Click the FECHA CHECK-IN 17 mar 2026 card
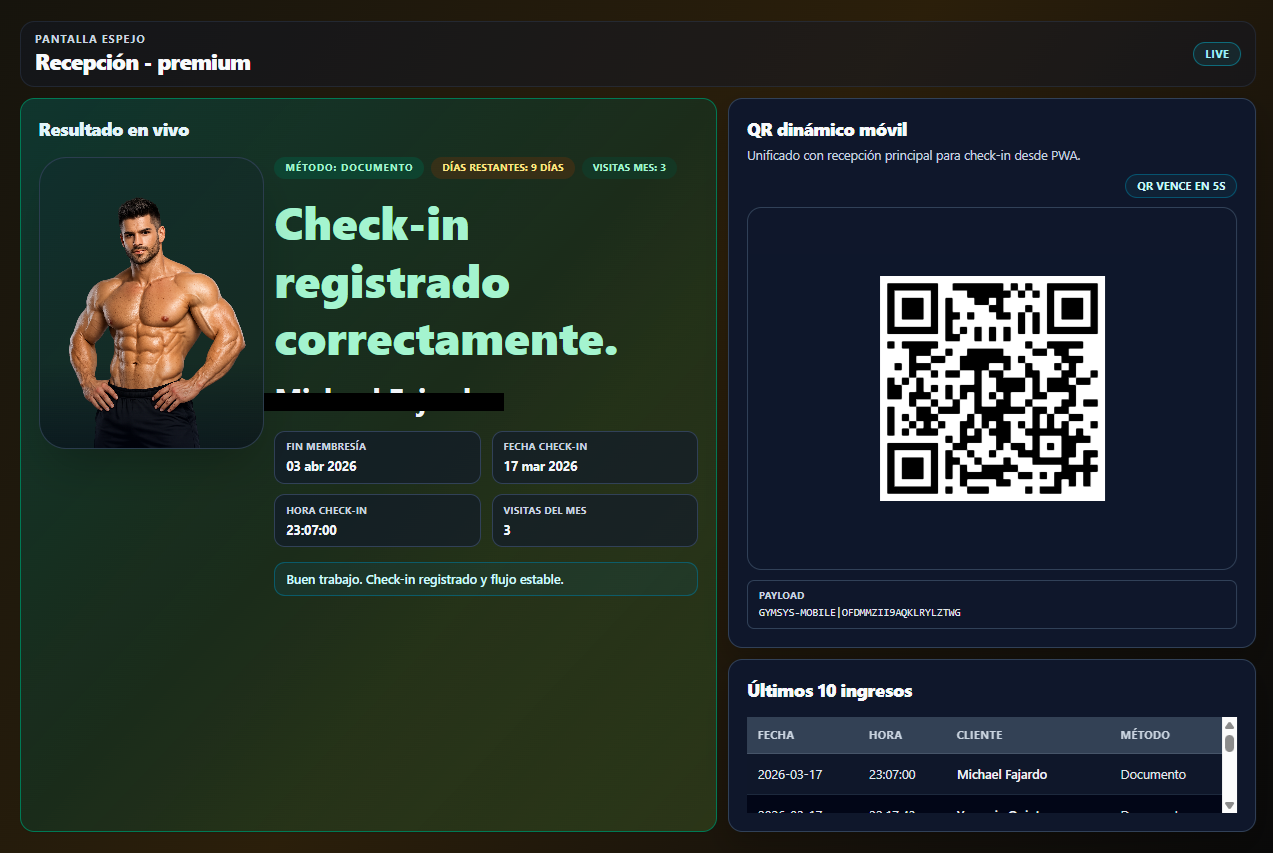This screenshot has width=1273, height=853. coord(595,457)
